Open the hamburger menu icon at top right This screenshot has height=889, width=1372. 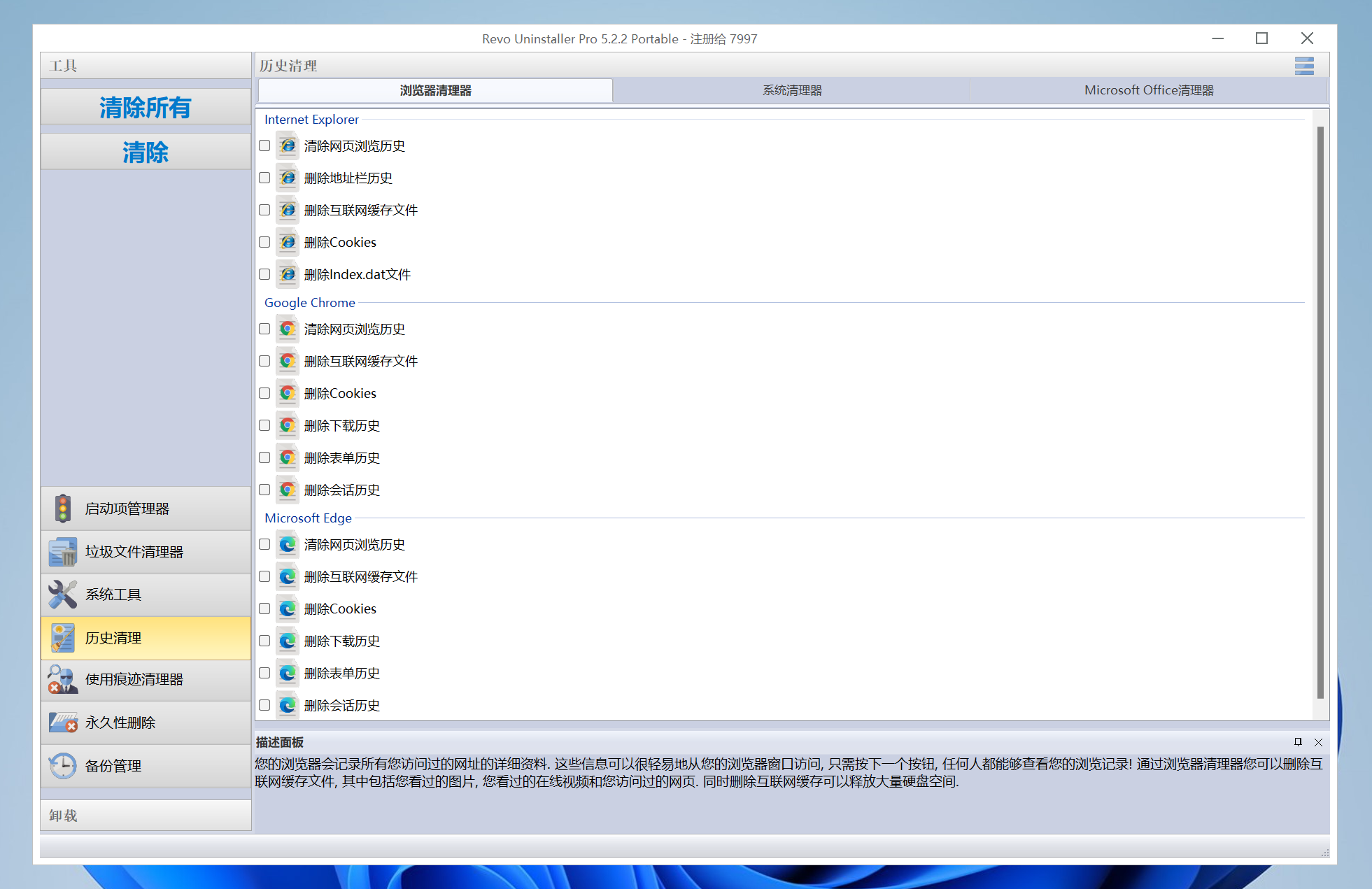coord(1304,66)
